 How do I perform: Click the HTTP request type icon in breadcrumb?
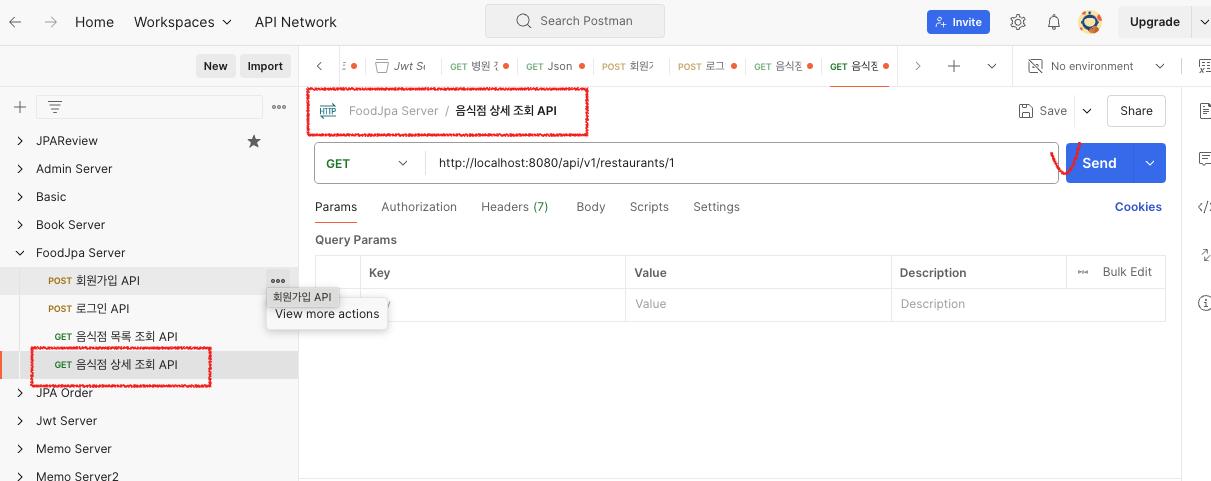point(328,111)
